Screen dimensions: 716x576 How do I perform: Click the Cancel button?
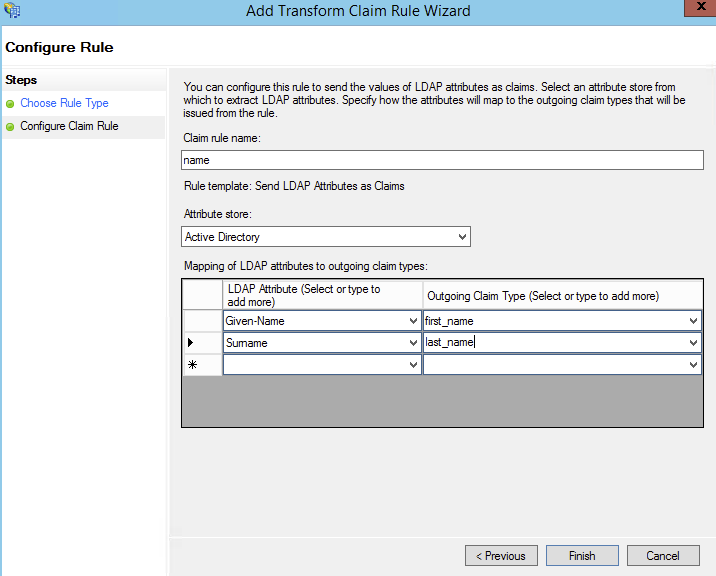click(x=662, y=556)
